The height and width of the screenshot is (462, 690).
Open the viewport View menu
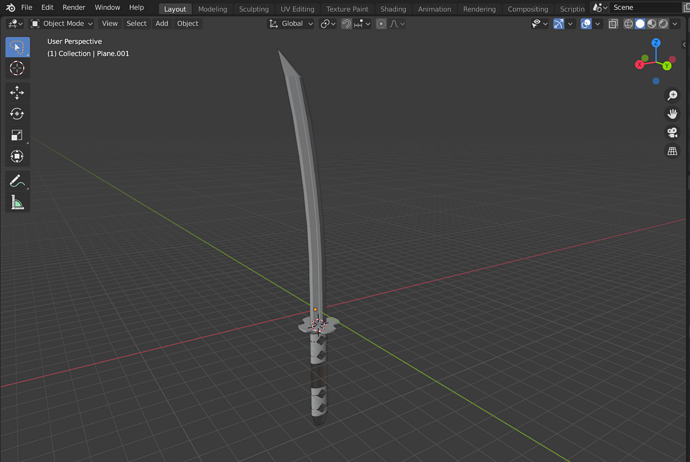click(110, 24)
